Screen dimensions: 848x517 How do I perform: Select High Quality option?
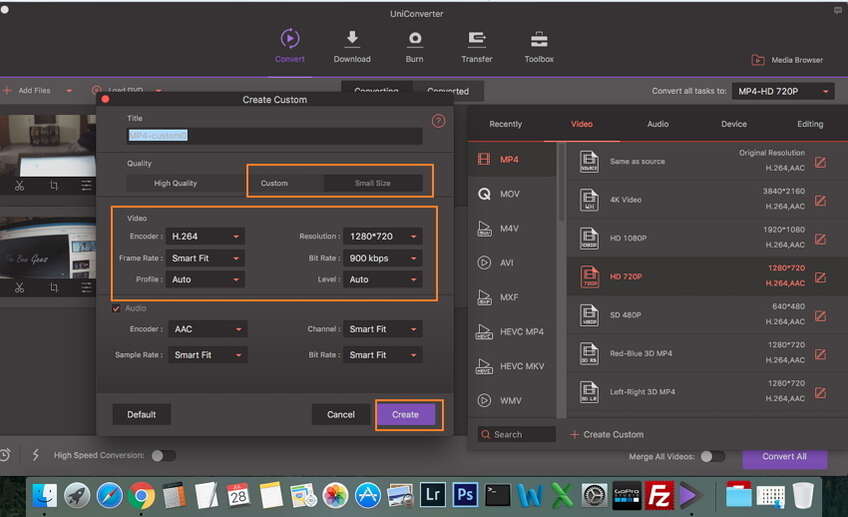pos(175,183)
